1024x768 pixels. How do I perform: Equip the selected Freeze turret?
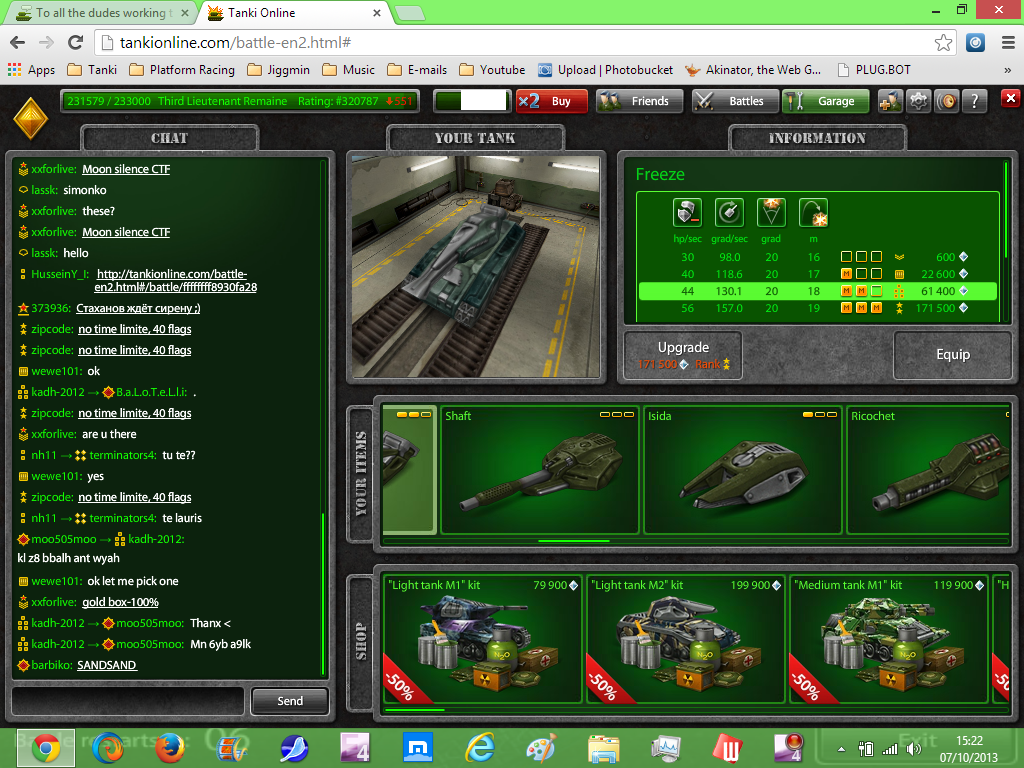pos(952,355)
